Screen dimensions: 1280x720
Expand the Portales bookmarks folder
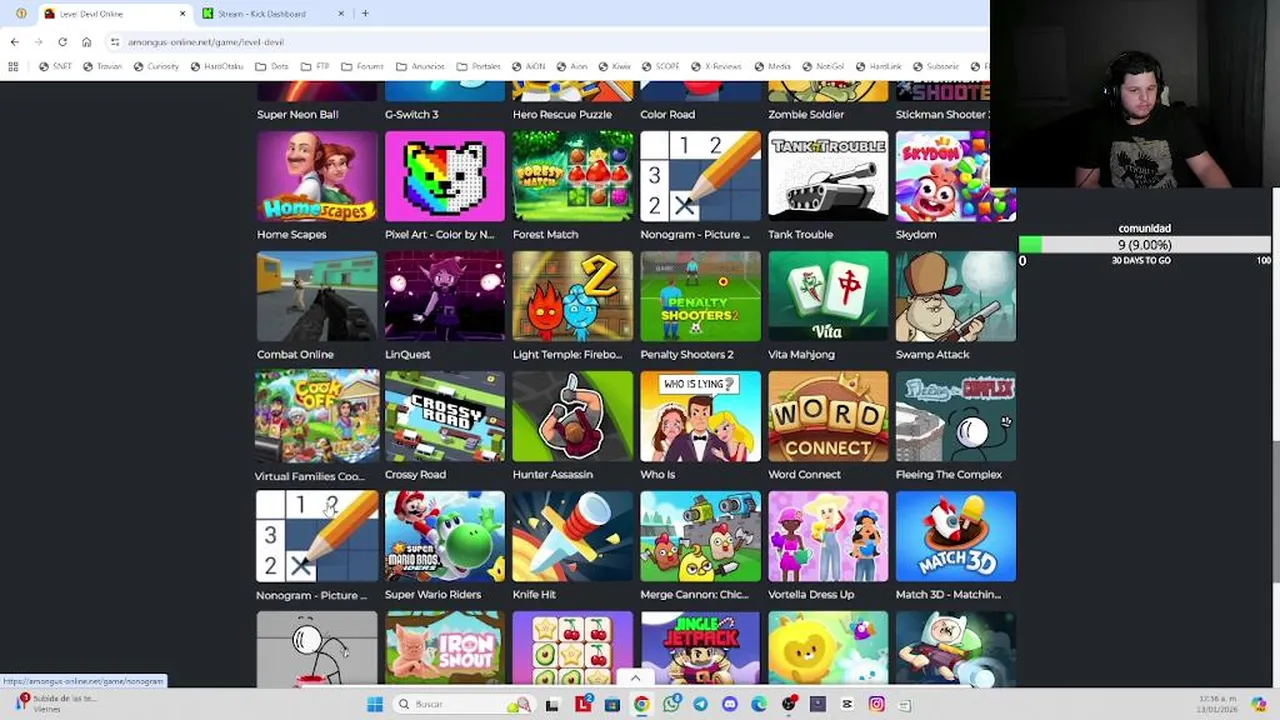(478, 67)
